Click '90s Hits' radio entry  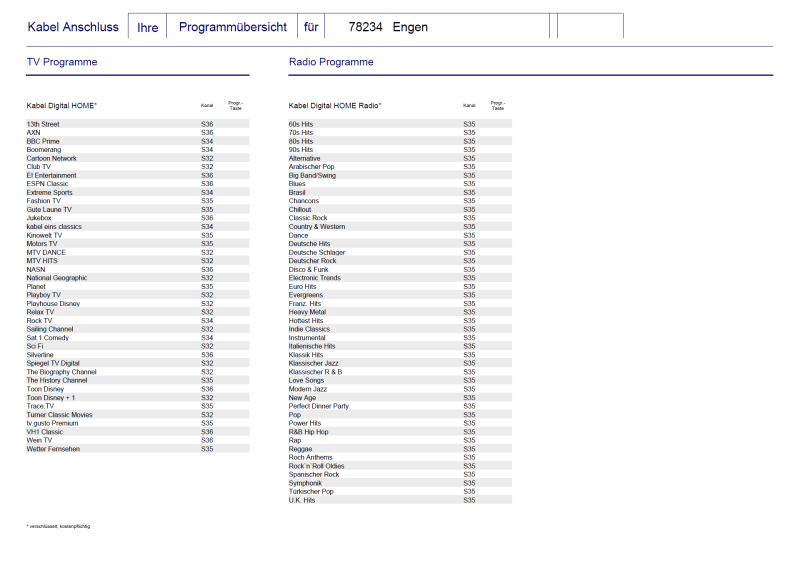coord(400,150)
